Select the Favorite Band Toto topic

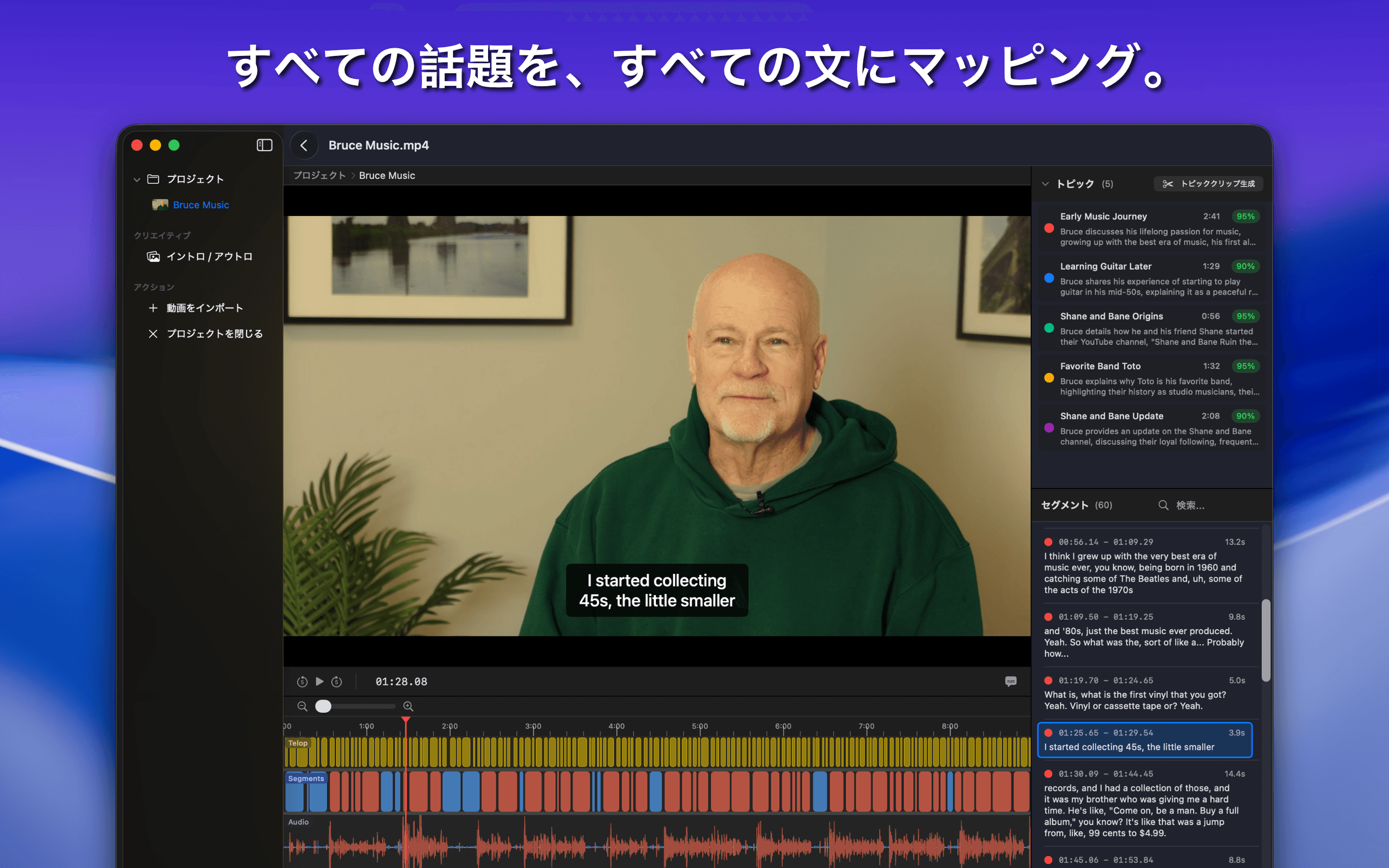[1151, 379]
